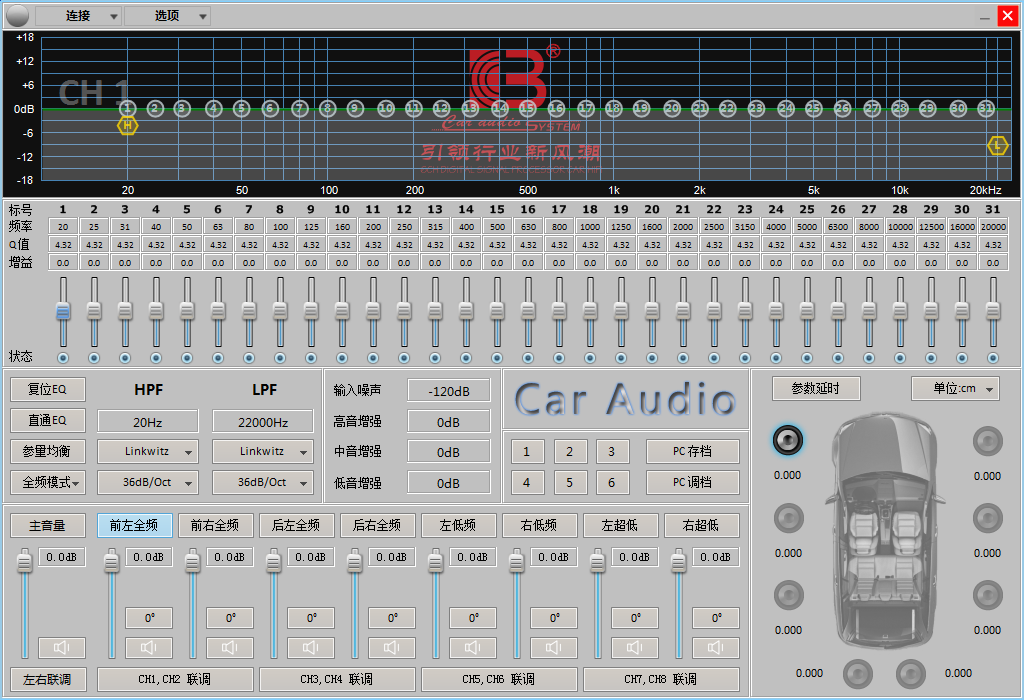
Task: Click the band 1 gain slider handle
Action: (63, 311)
